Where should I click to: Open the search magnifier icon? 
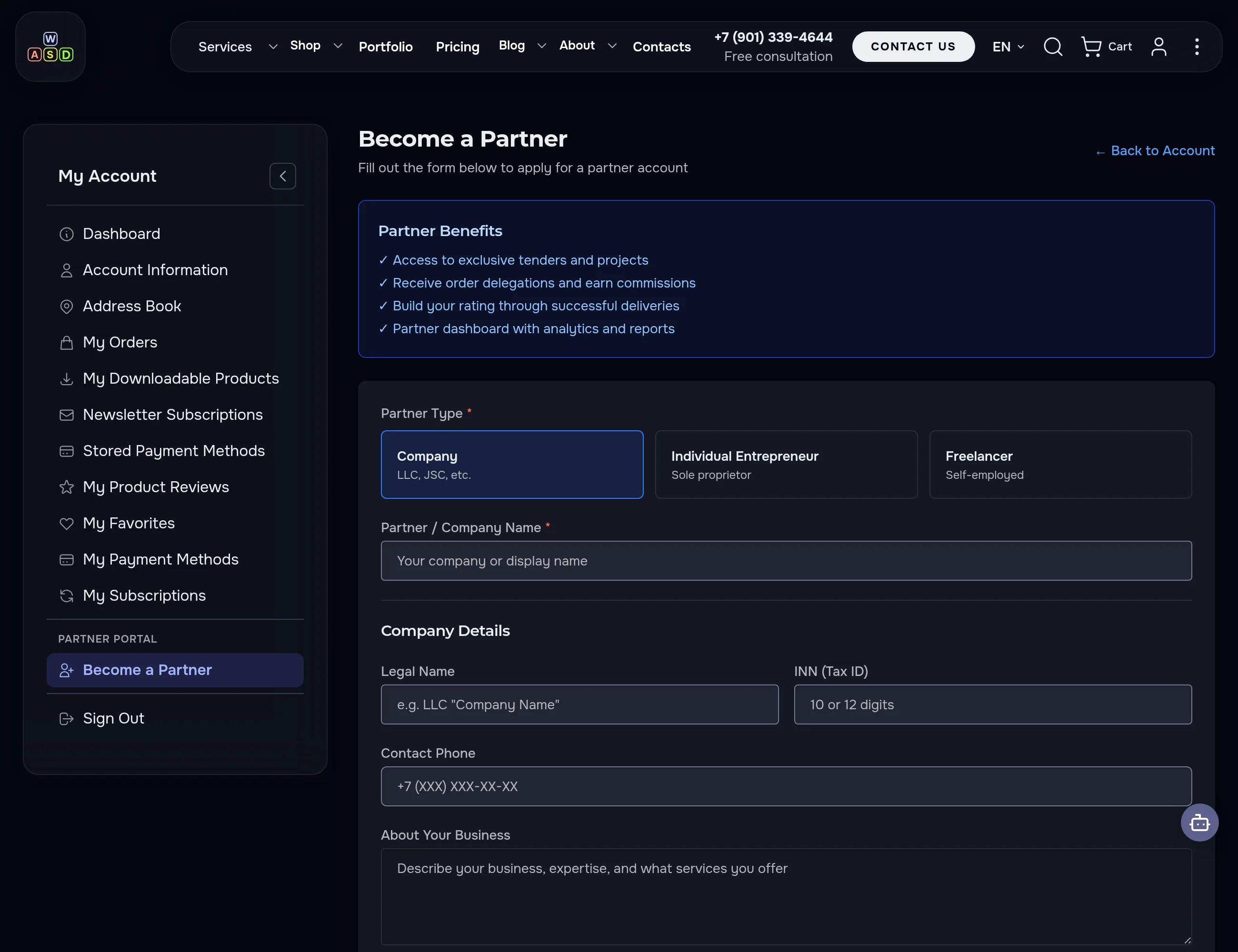coord(1053,47)
